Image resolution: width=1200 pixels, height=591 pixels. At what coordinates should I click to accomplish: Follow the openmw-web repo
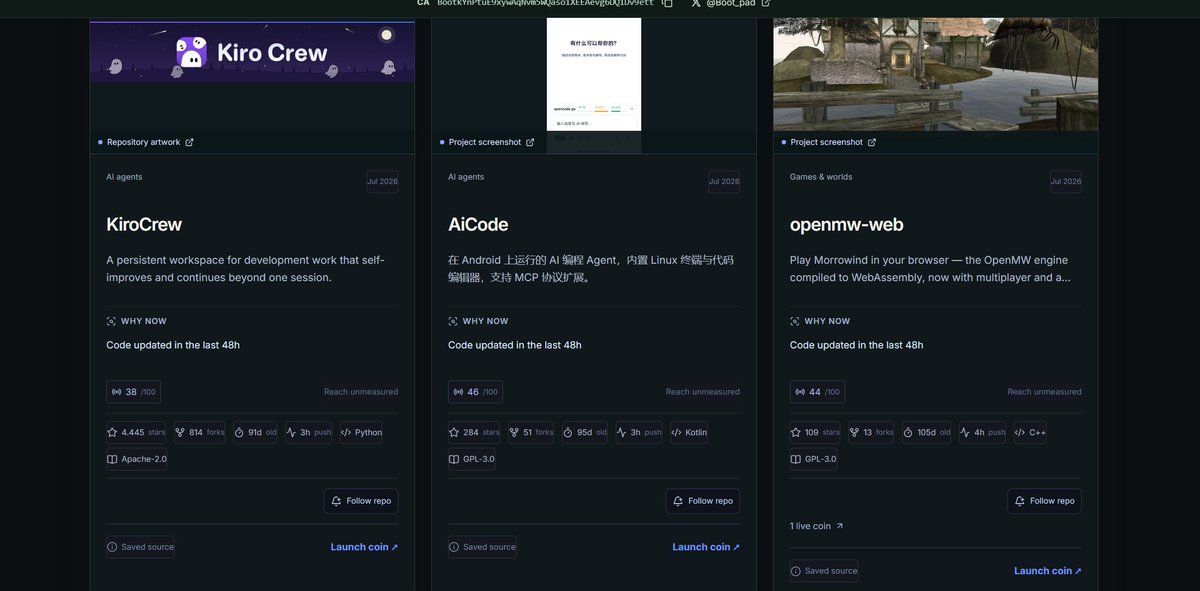click(x=1045, y=501)
